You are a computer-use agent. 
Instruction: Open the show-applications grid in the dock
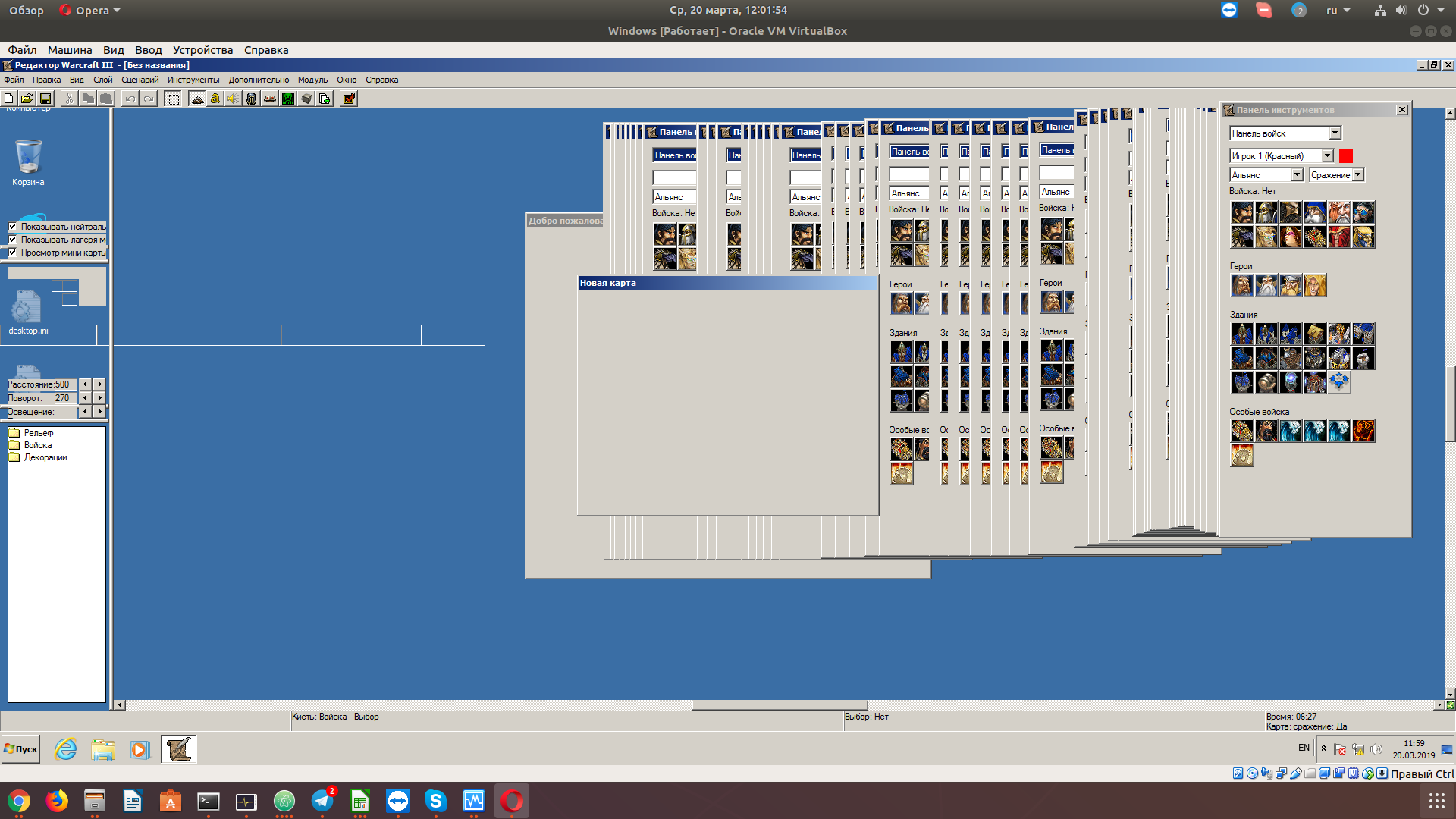click(x=1436, y=801)
